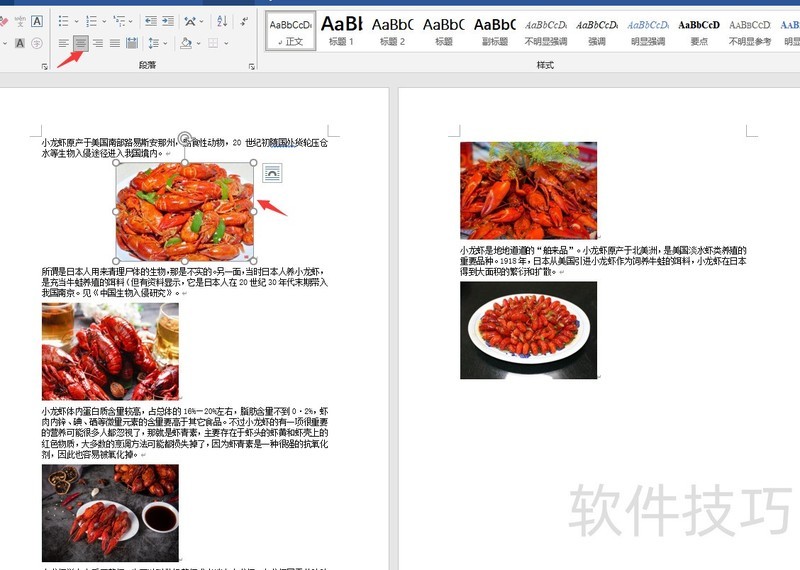Click rotation handle above selected image
The width and height of the screenshot is (800, 570).
pyautogui.click(x=185, y=138)
